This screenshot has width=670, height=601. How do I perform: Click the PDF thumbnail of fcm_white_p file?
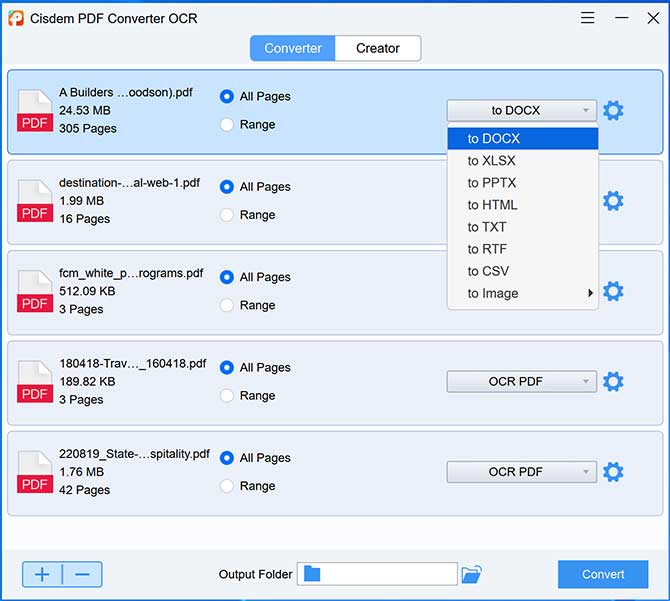(35, 291)
